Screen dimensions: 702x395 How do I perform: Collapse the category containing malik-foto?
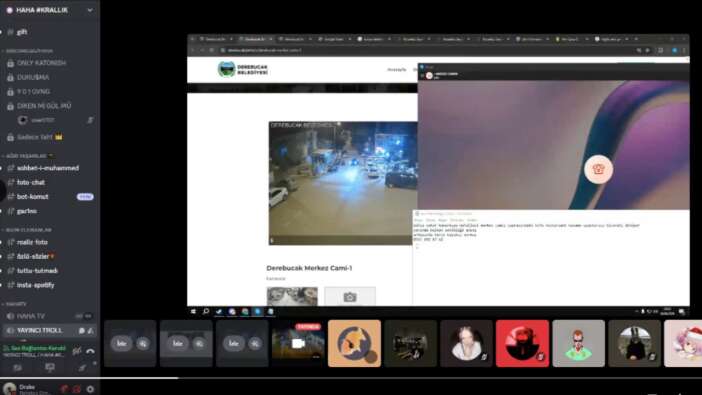(x=28, y=230)
